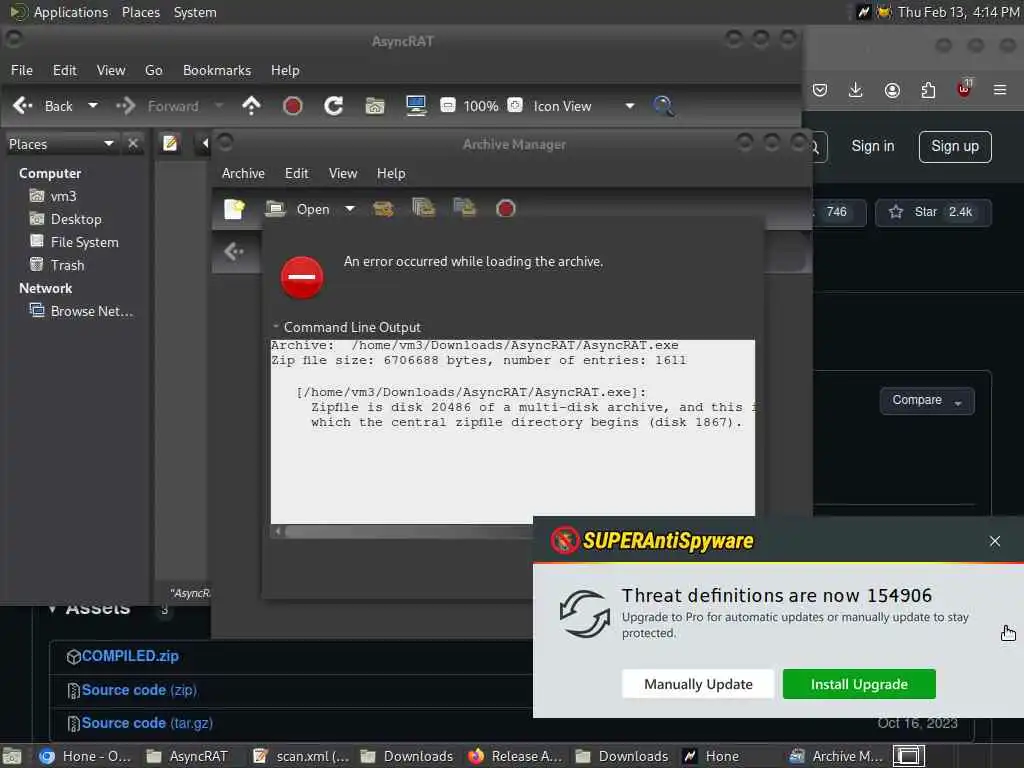Screen dimensions: 1024x768
Task: Click the Firefox downloads arrow icon
Action: [856, 90]
